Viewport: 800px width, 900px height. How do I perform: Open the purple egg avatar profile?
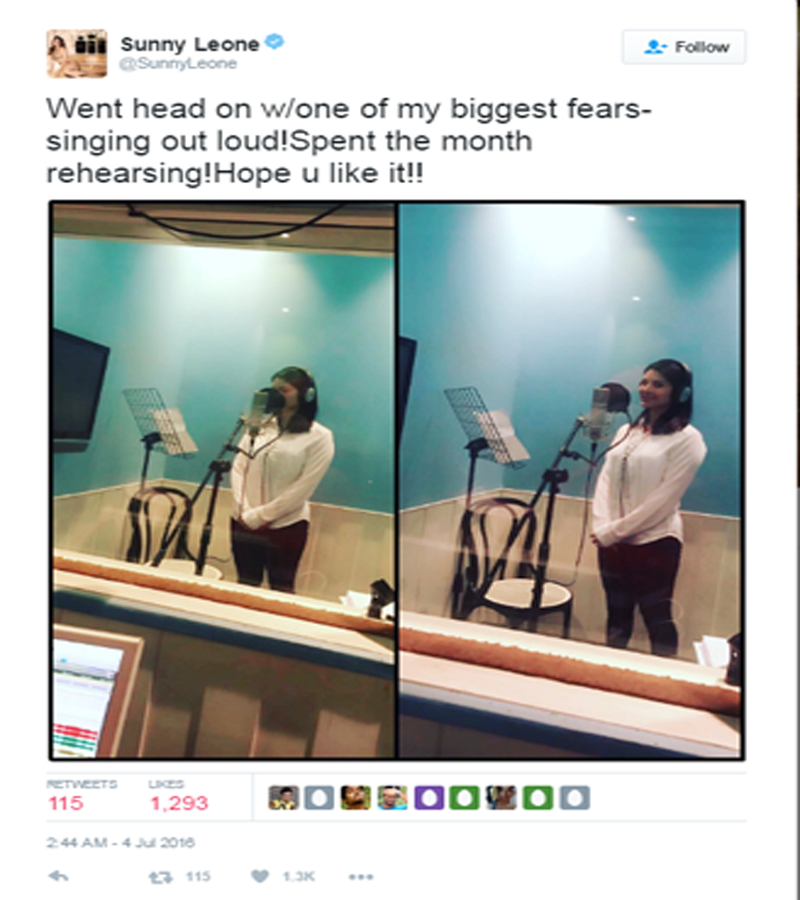[429, 798]
